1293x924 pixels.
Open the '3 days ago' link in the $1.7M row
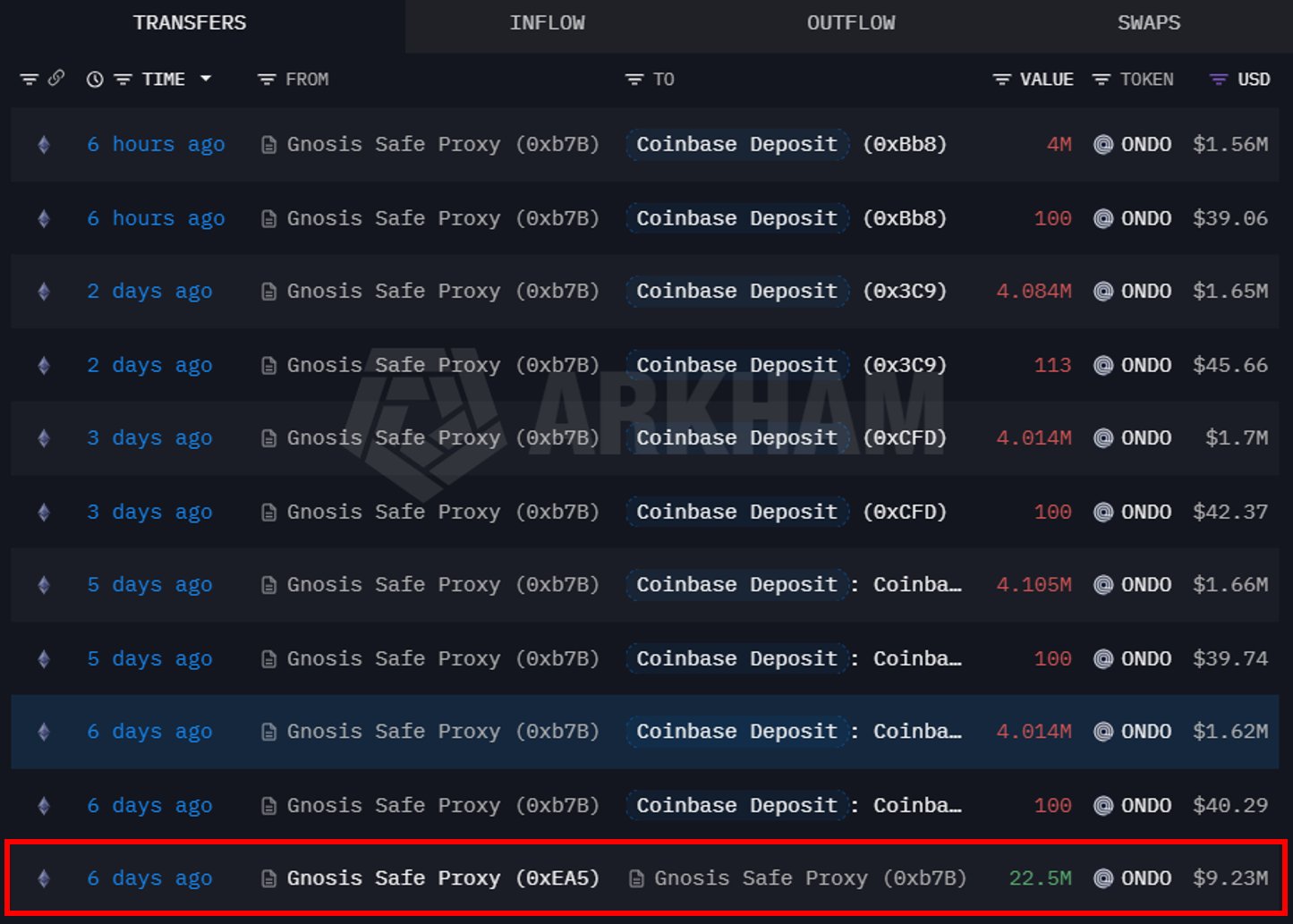click(149, 438)
